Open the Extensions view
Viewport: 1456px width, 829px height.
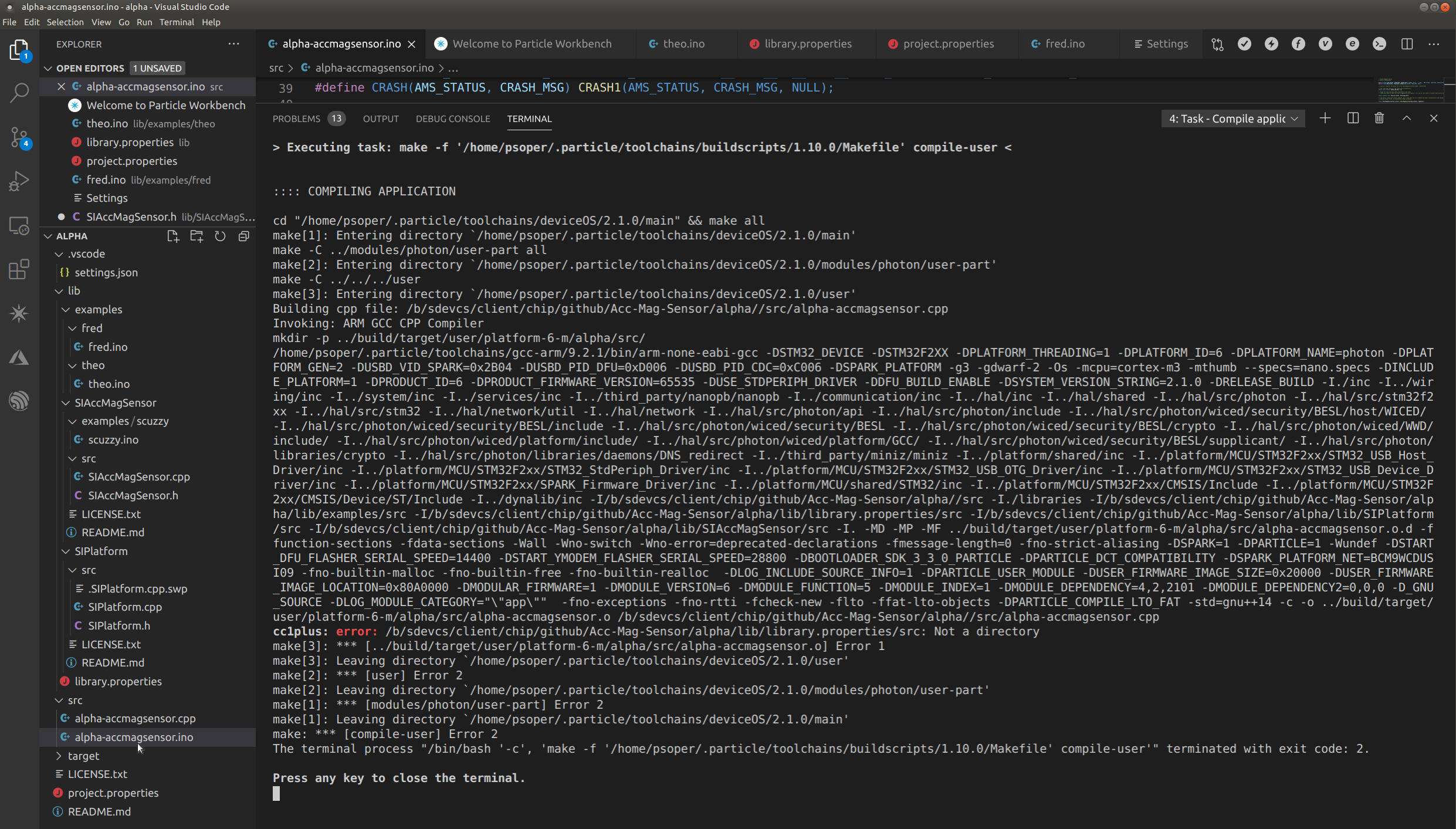(x=19, y=269)
